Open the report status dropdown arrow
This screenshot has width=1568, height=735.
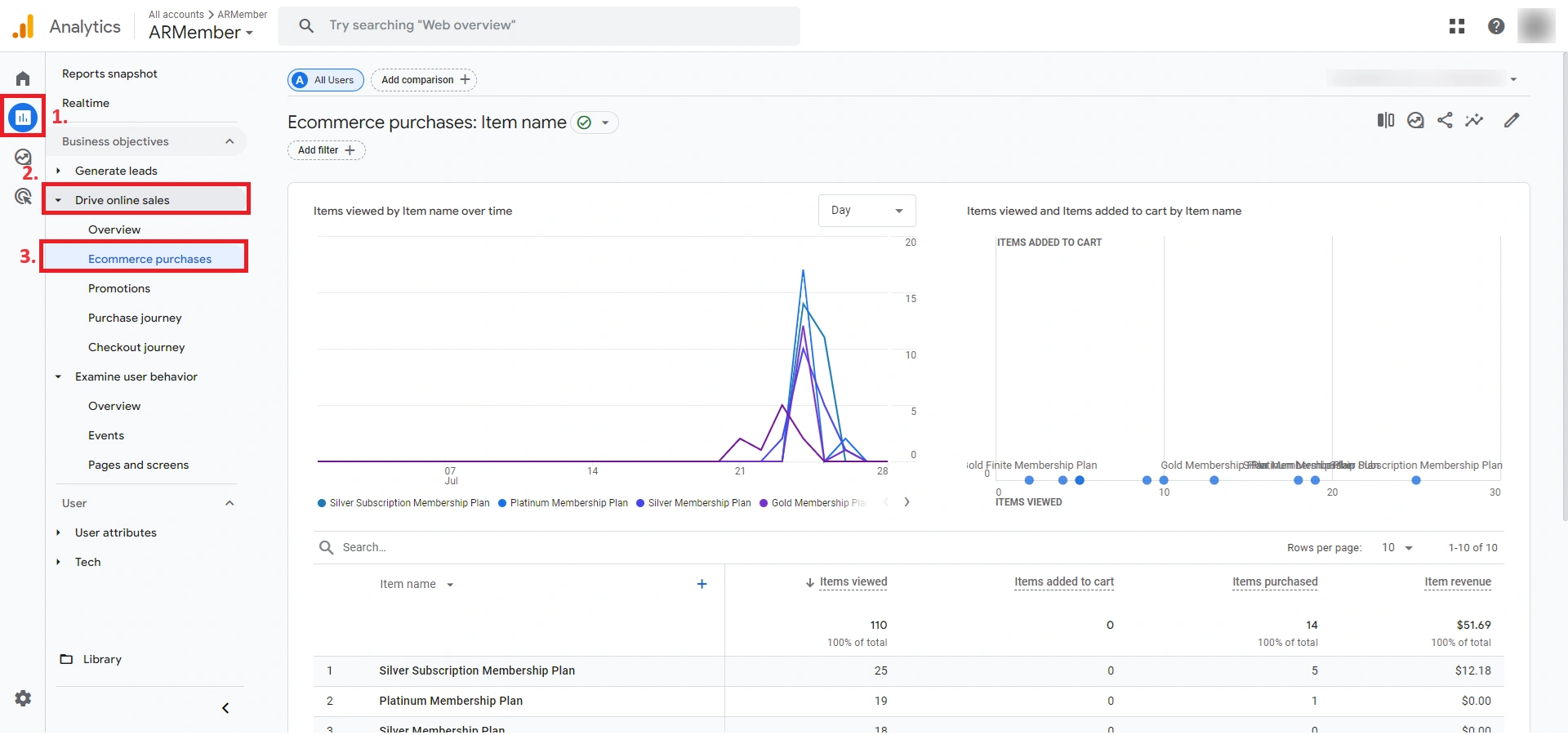click(x=605, y=122)
